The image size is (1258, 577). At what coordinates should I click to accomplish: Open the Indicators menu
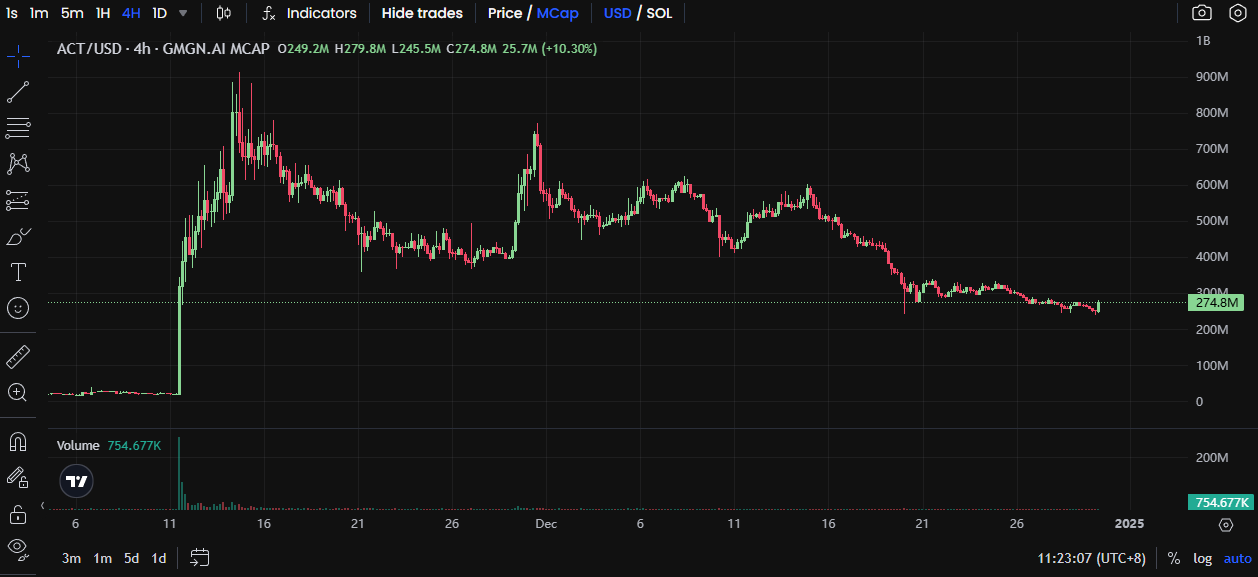pos(310,13)
